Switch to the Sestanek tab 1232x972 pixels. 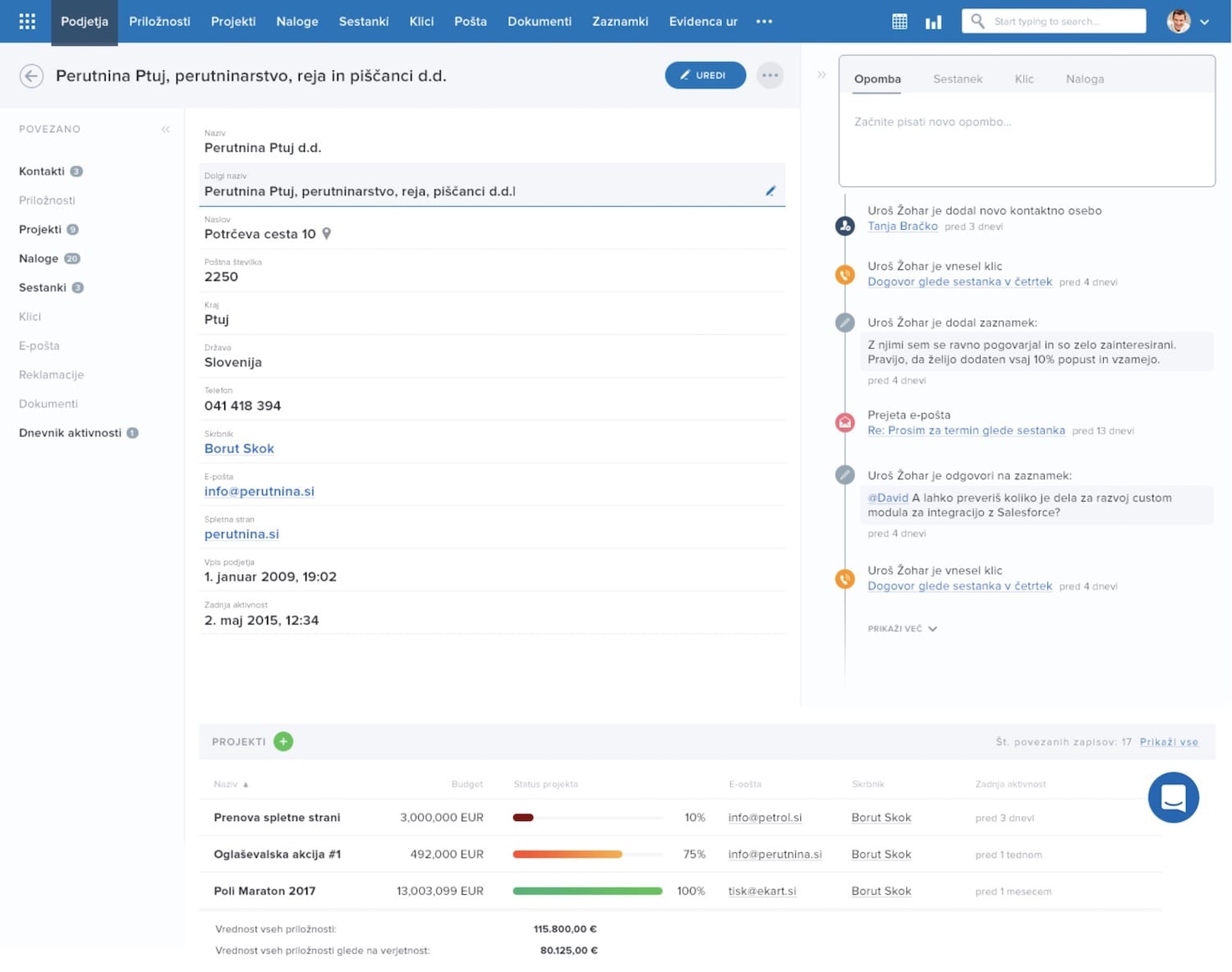point(957,79)
